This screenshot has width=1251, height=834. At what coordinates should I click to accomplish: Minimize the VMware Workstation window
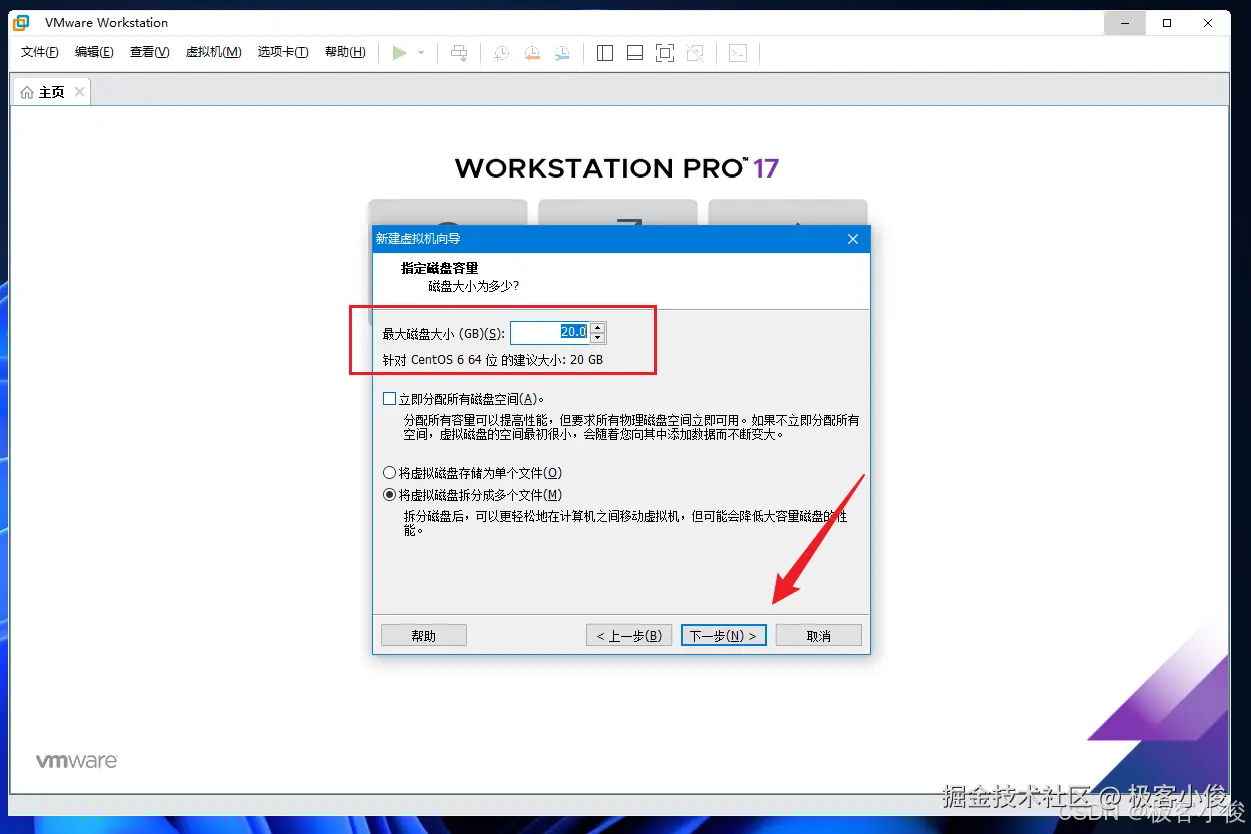[x=1125, y=22]
